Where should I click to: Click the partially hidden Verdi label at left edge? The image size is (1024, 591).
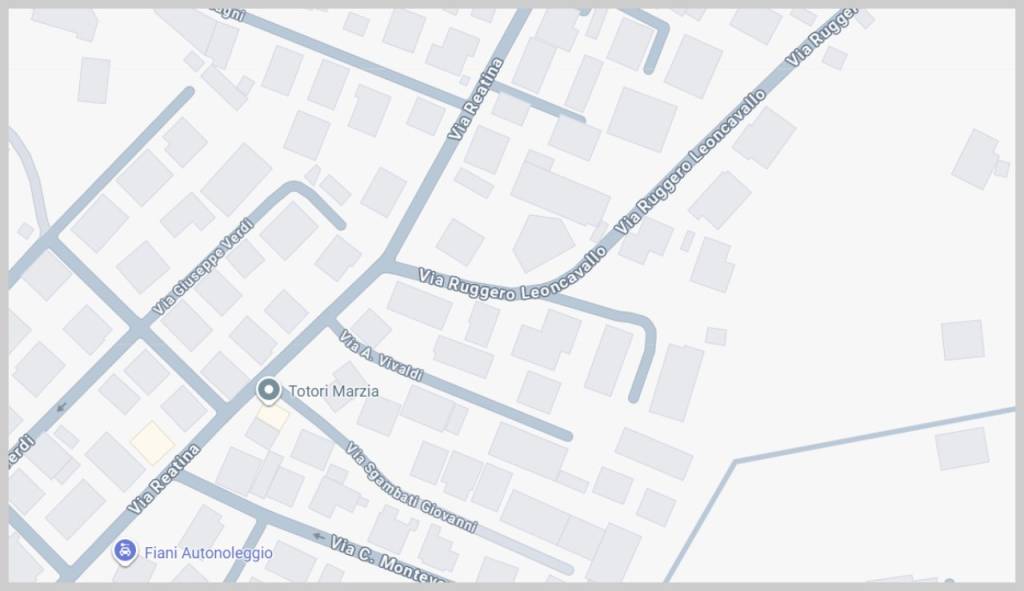pos(21,452)
